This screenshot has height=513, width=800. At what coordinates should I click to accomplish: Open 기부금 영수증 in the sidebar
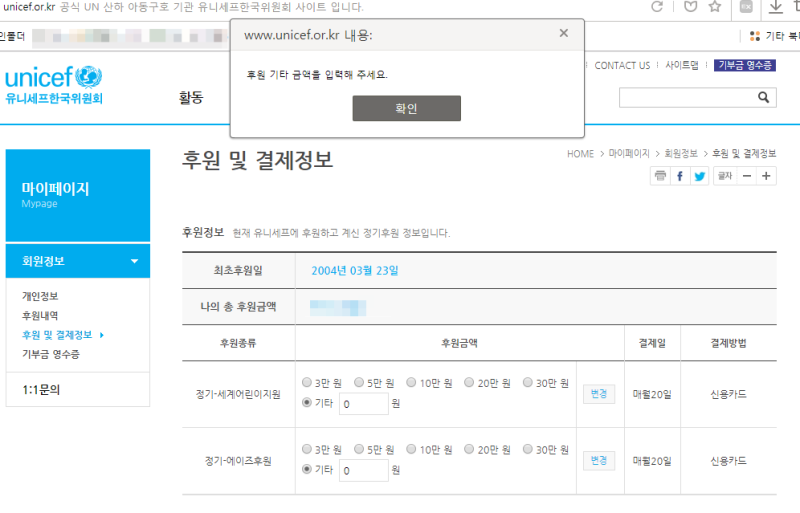[51, 354]
